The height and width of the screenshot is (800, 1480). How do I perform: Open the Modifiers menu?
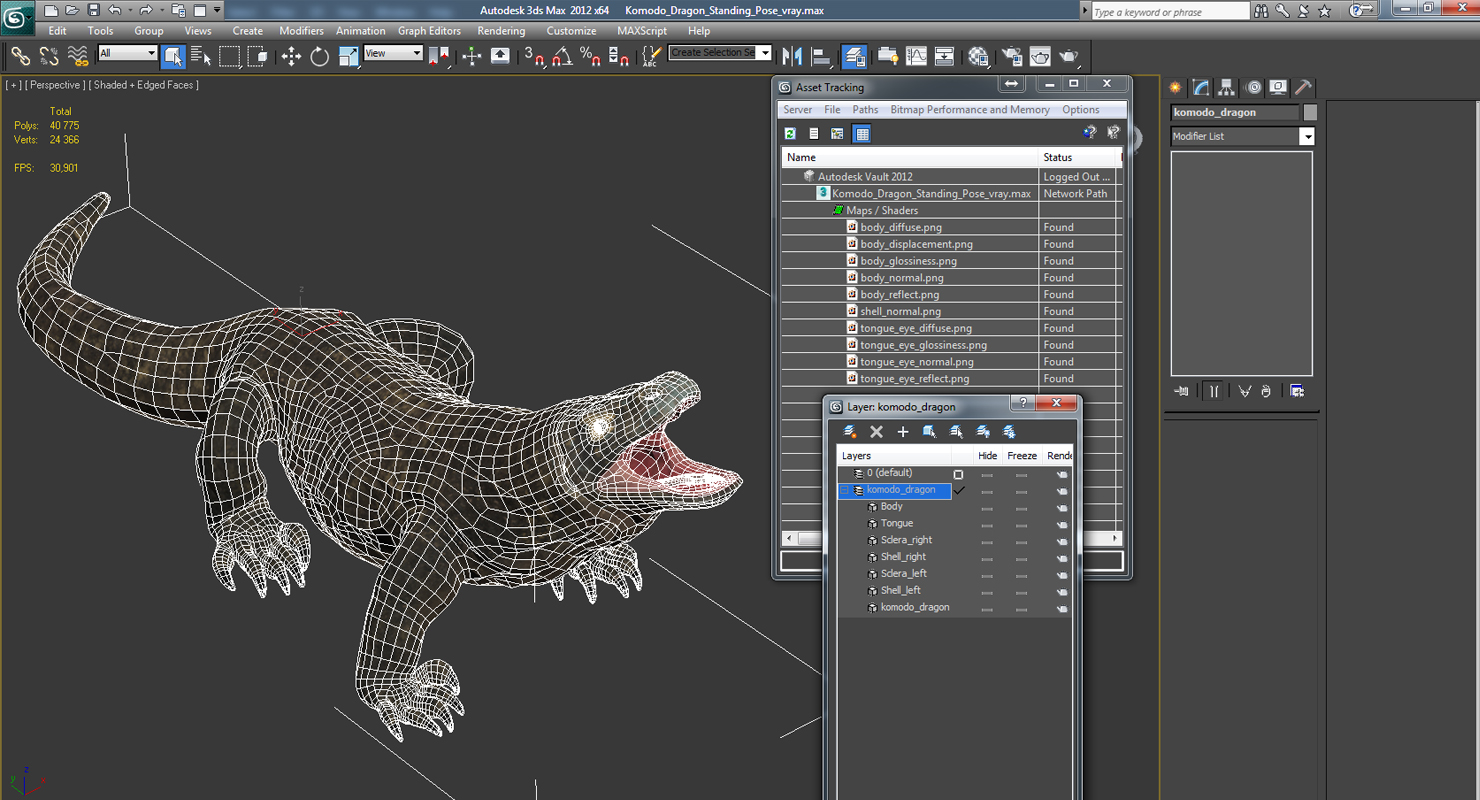point(301,31)
